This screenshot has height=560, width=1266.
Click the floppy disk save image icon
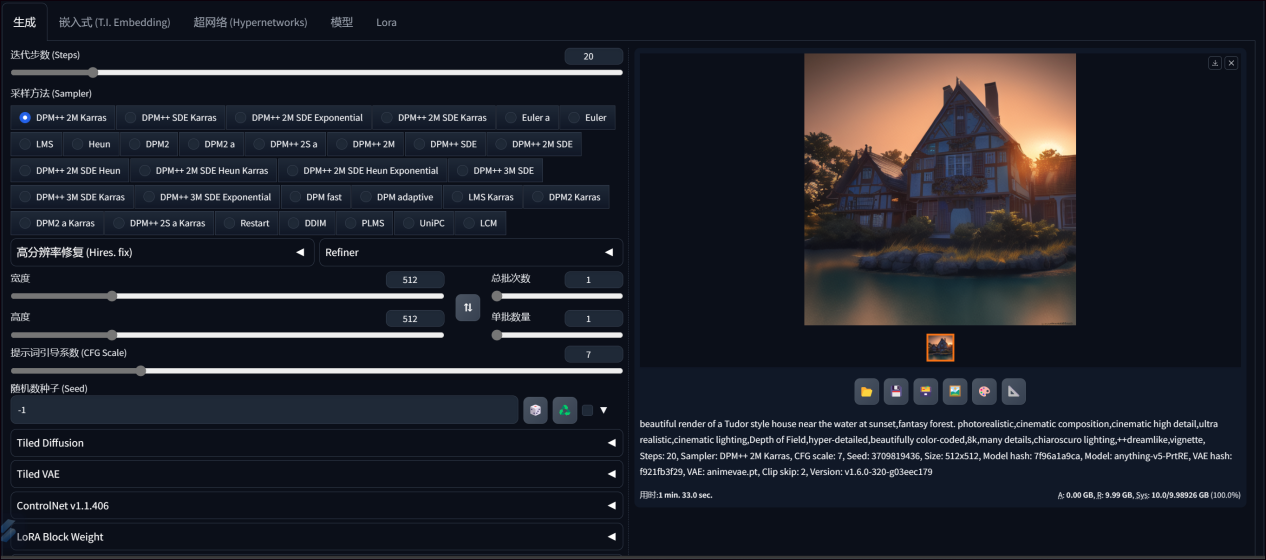897,392
